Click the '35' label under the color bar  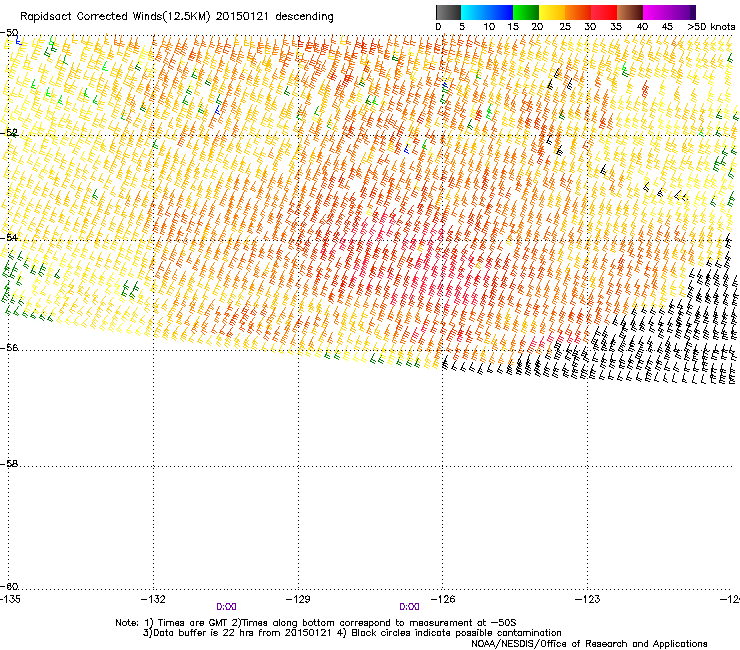coord(616,27)
